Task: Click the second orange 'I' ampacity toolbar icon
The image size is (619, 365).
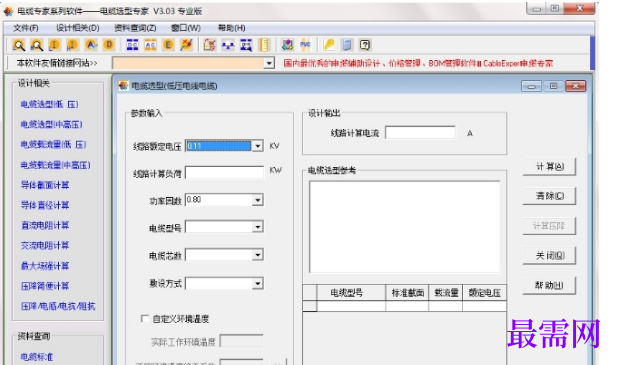Action: tap(73, 45)
